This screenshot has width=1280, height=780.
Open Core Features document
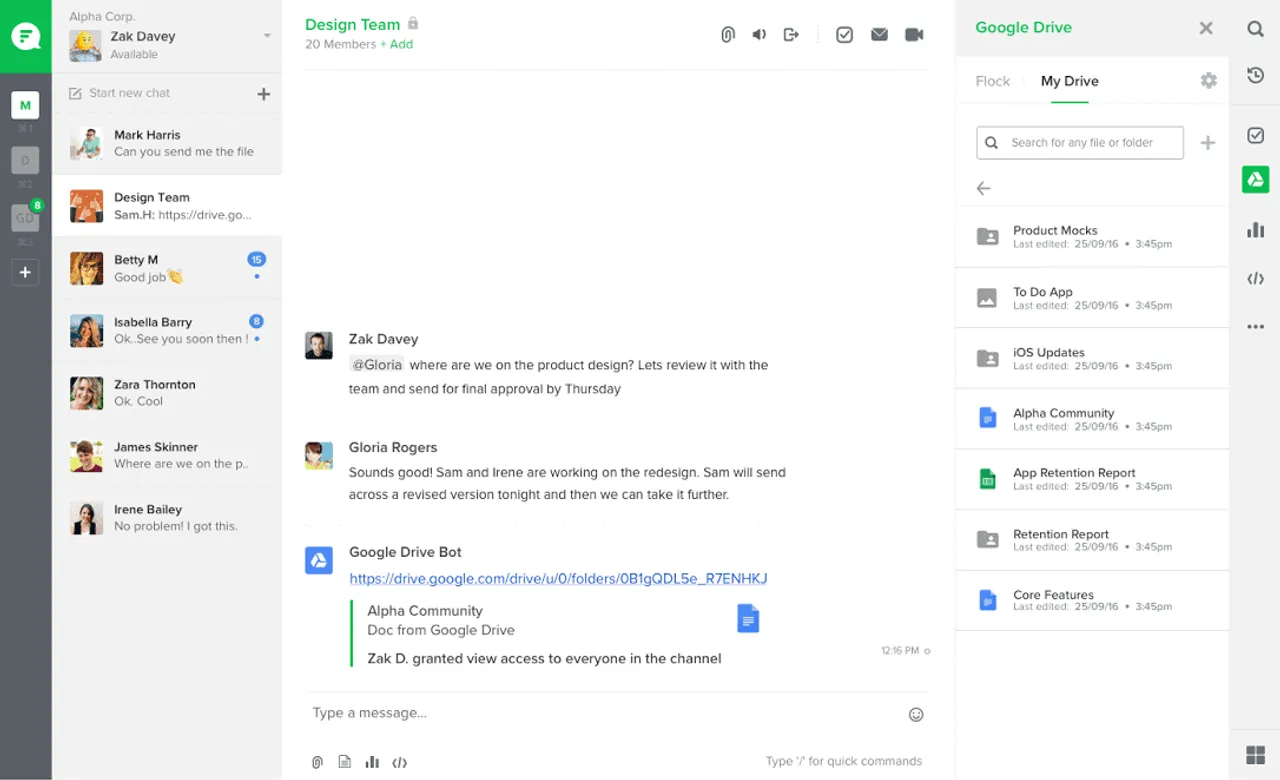pos(1092,600)
